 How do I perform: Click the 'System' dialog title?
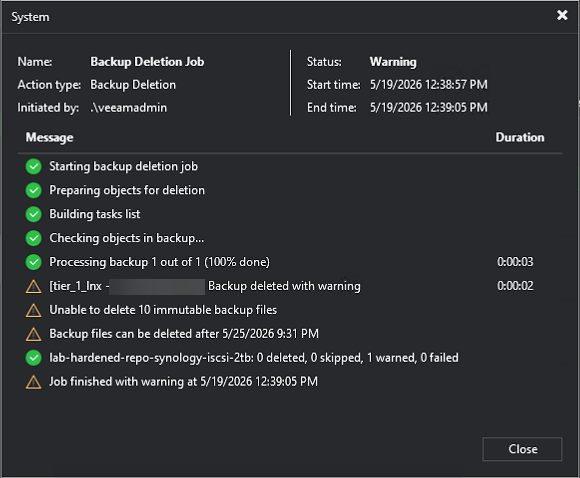30,17
